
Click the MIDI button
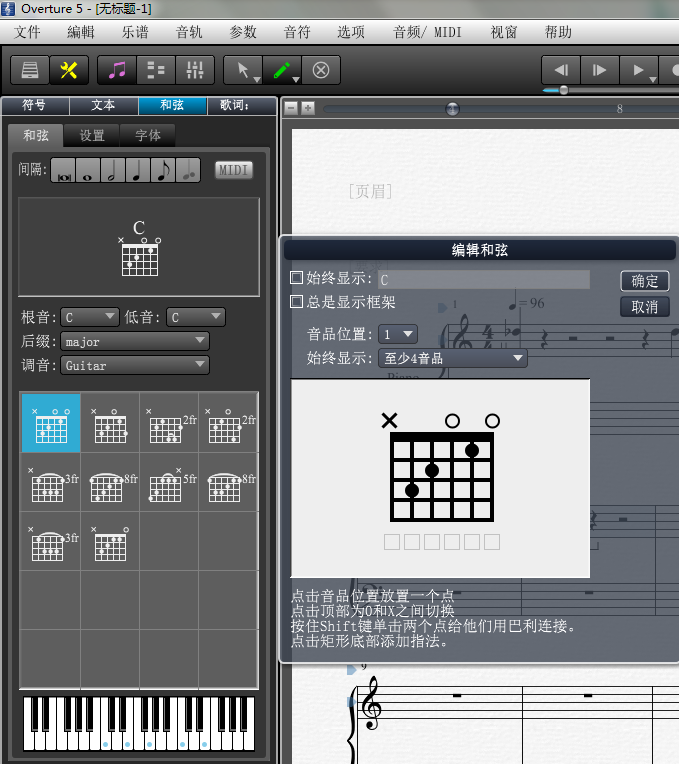pos(234,170)
